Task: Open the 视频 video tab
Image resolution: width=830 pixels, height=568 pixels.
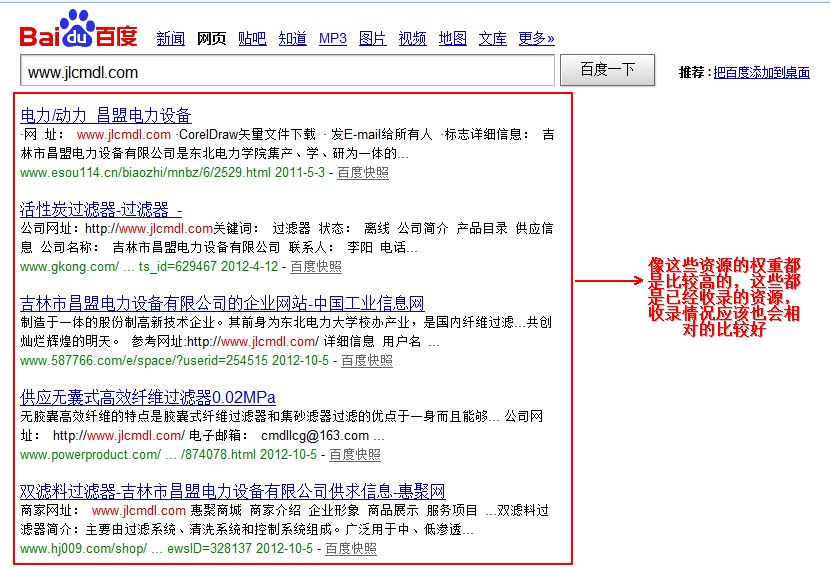Action: [x=413, y=39]
